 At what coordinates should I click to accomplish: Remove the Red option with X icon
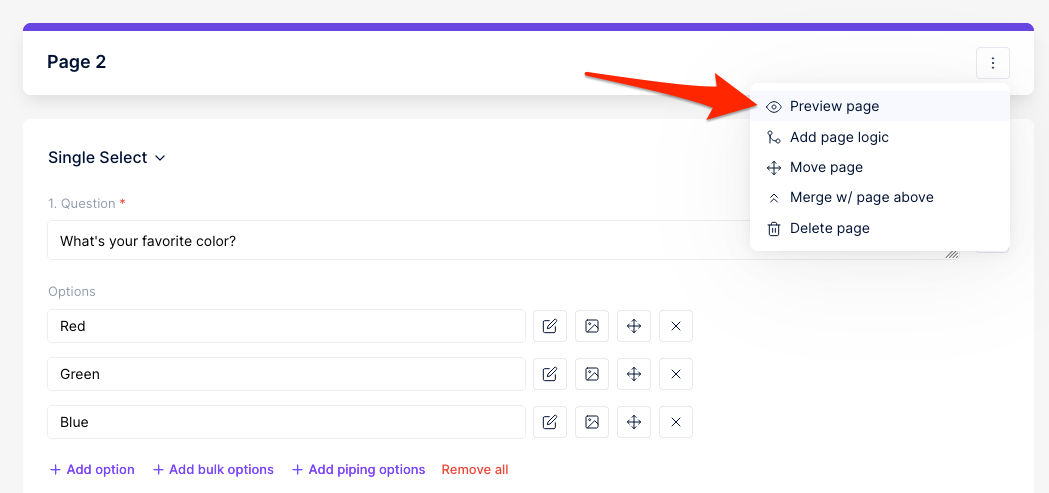coord(676,326)
